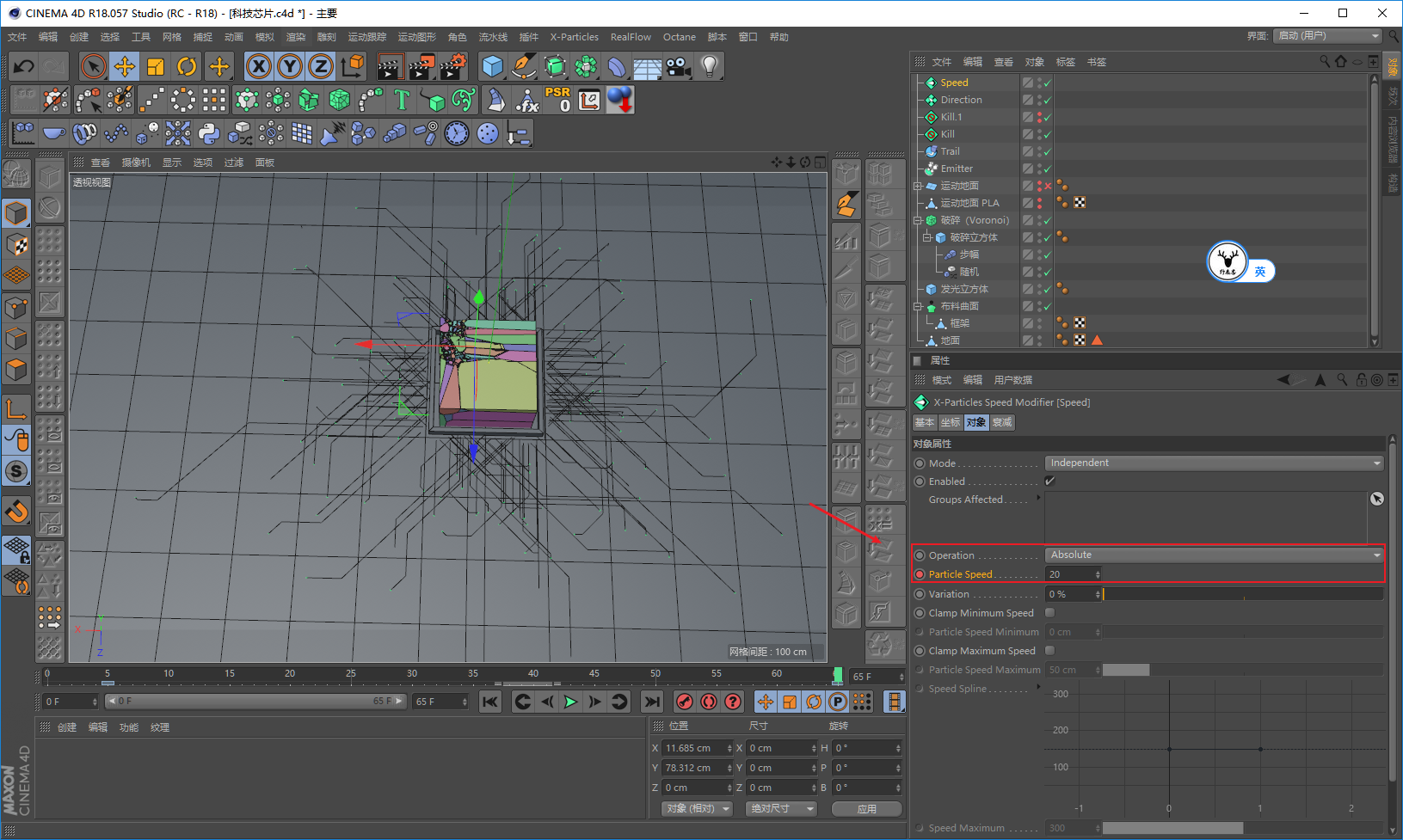This screenshot has width=1403, height=840.
Task: Click the Python effector icon
Action: point(209,133)
